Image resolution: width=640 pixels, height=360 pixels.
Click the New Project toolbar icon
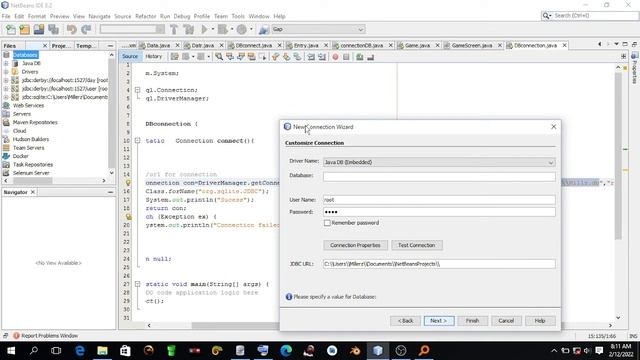pos(24,29)
